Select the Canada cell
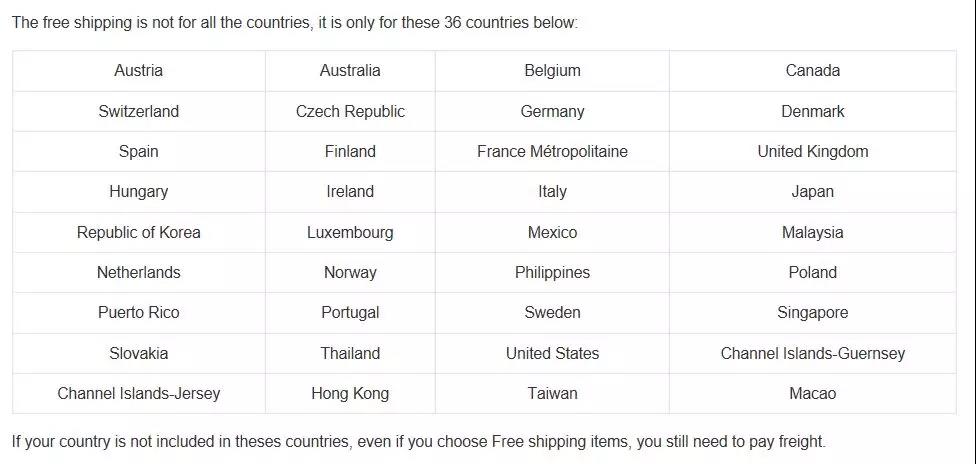976x464 pixels. pos(812,71)
